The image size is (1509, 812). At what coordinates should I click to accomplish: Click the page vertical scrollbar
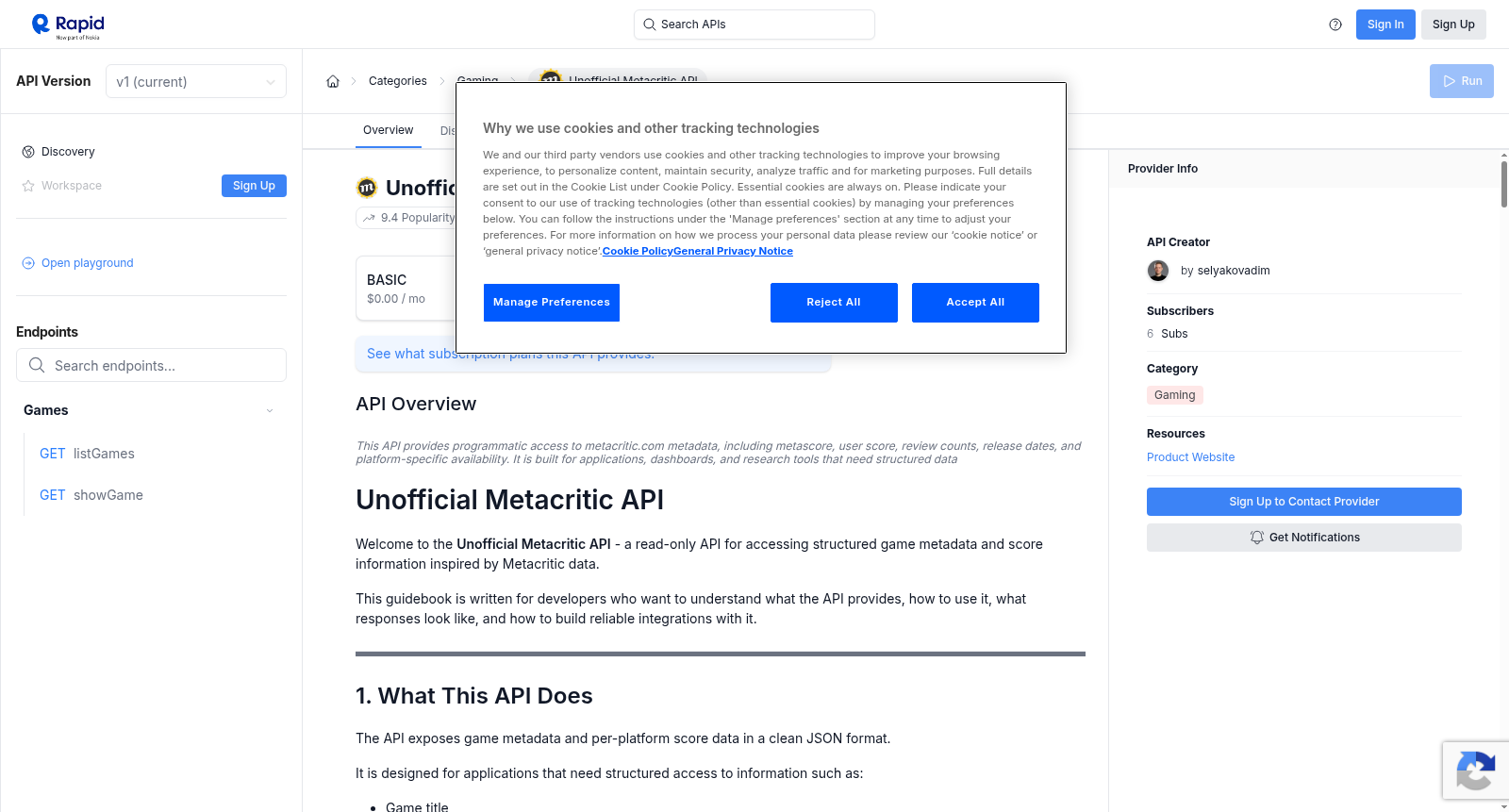tap(1503, 184)
